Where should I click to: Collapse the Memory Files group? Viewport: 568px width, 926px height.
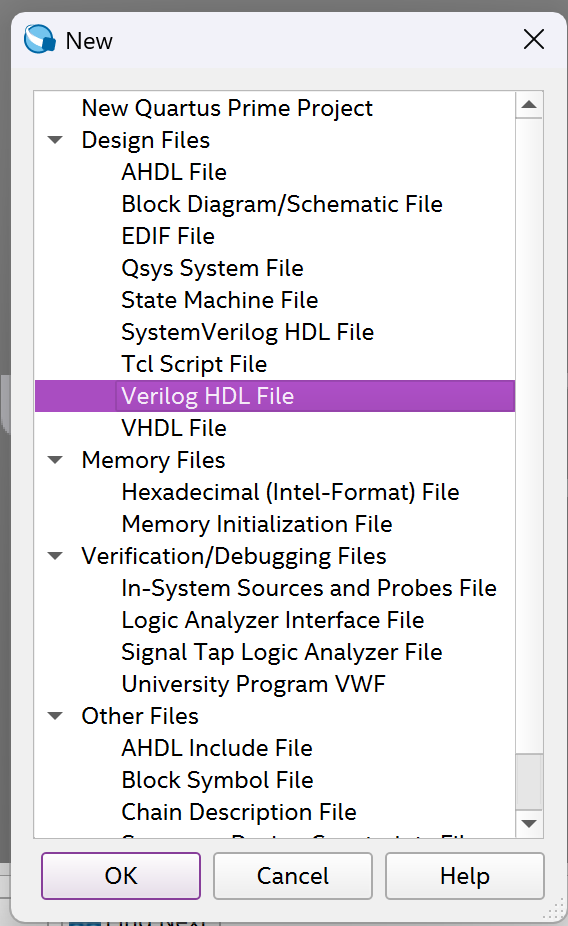[55, 460]
